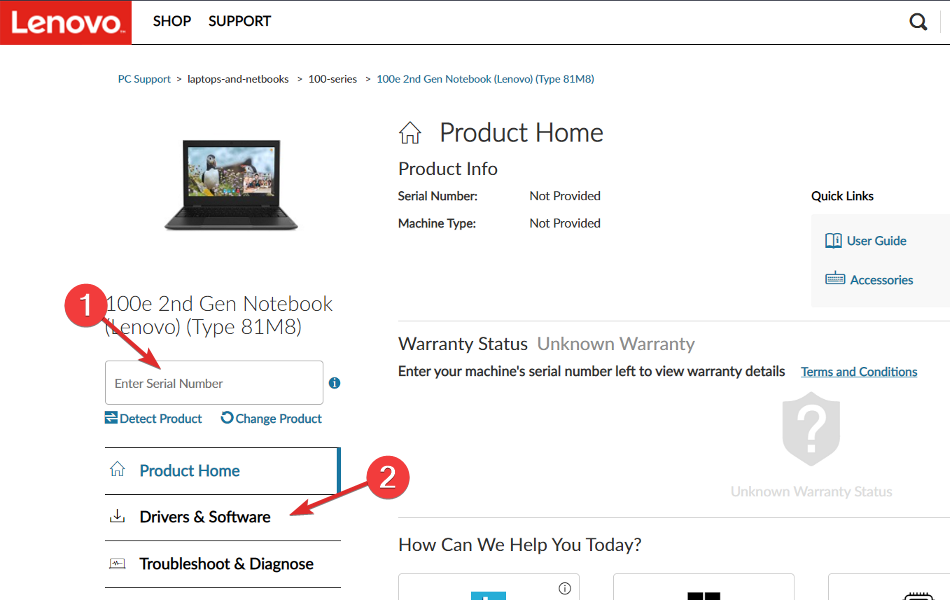Open the laptops-and-netbooks breadcrumb link
Viewport: 950px width, 600px height.
click(x=238, y=78)
